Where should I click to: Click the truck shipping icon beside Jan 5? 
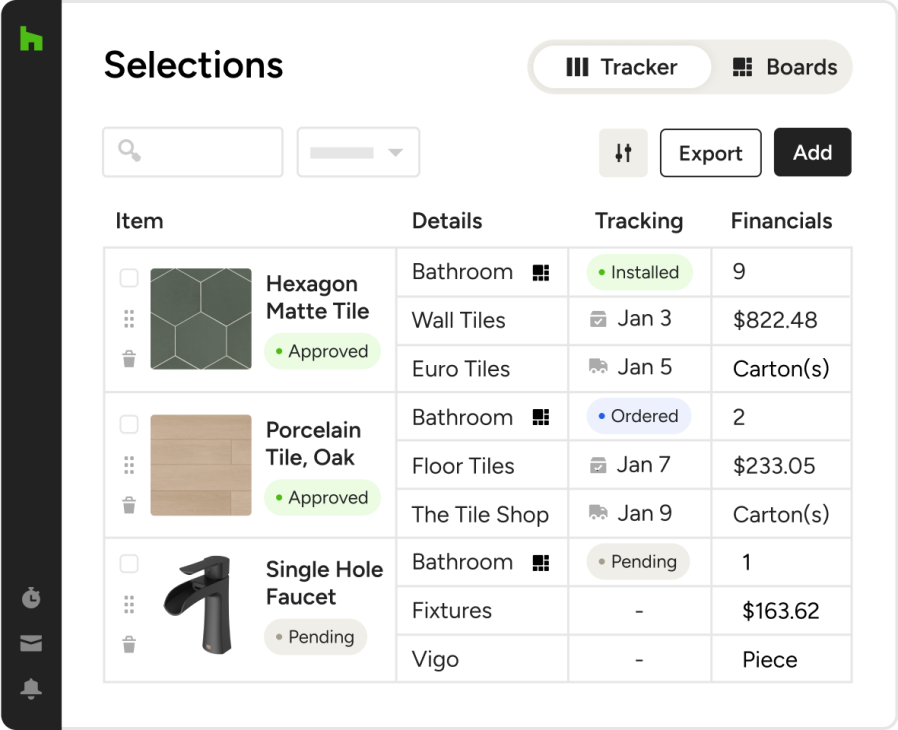(599, 368)
